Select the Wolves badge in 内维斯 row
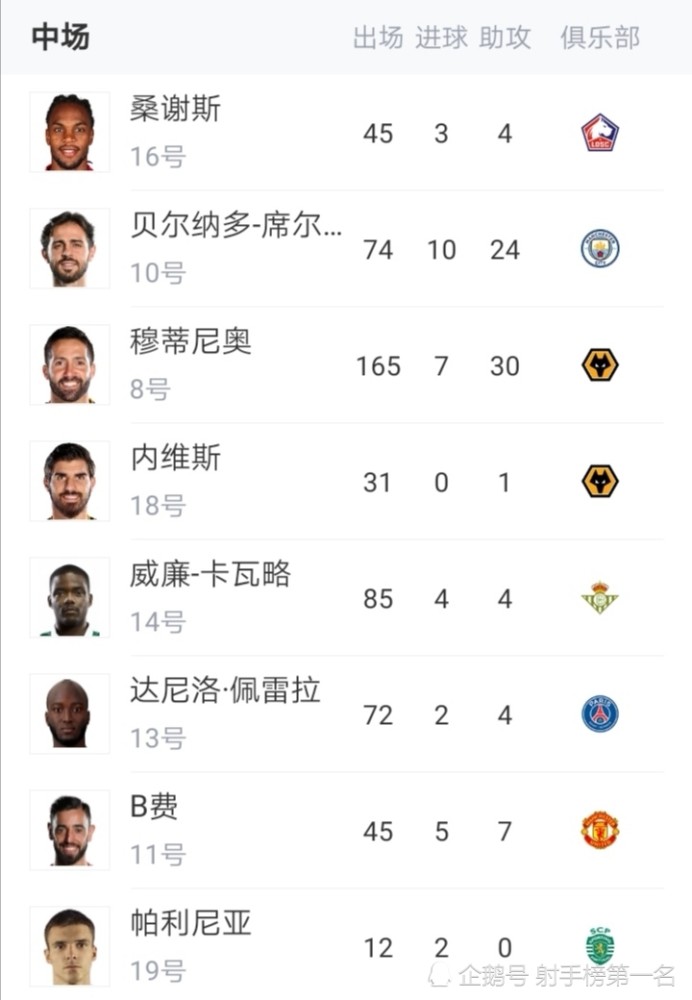Image resolution: width=692 pixels, height=1000 pixels. [x=600, y=482]
